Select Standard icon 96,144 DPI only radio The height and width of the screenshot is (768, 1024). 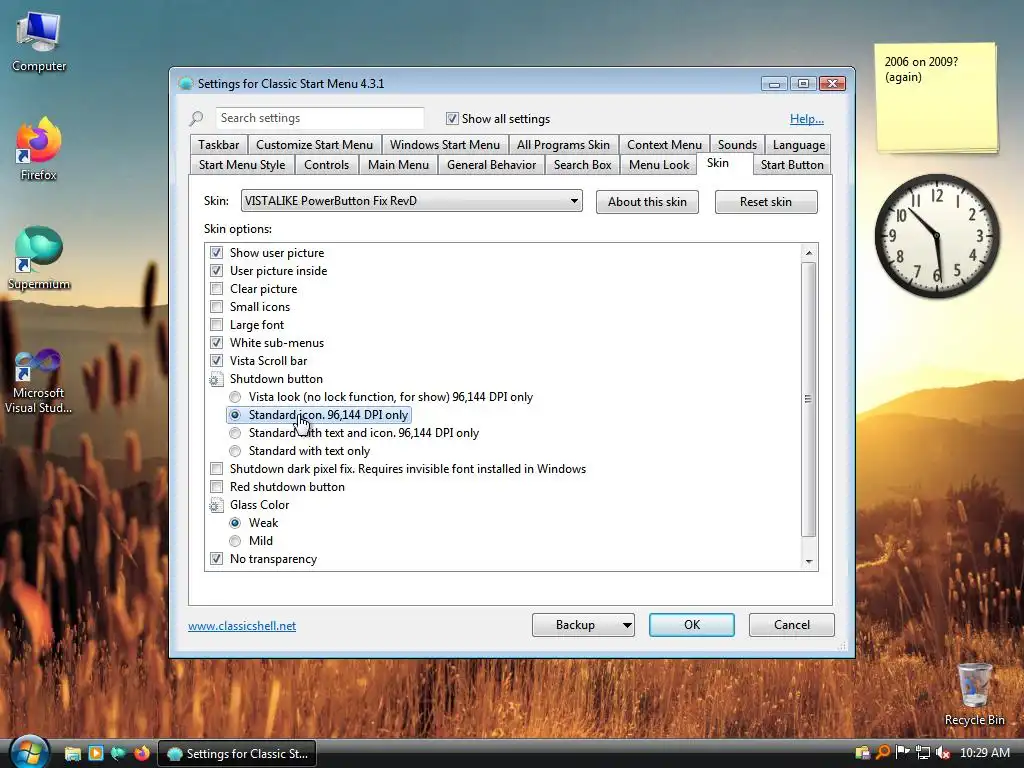[x=235, y=415]
